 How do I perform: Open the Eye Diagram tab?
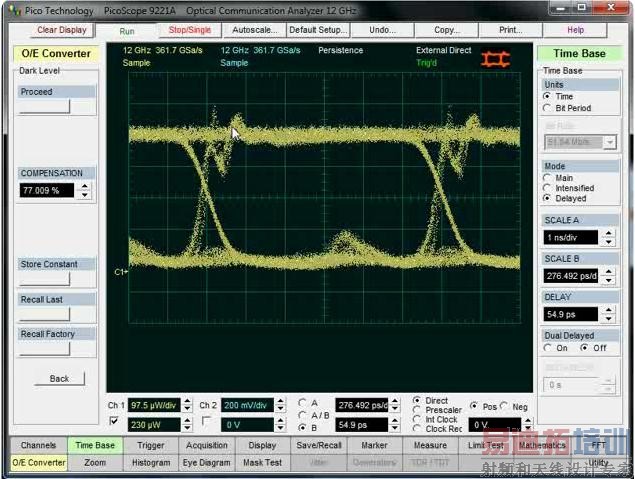click(207, 463)
